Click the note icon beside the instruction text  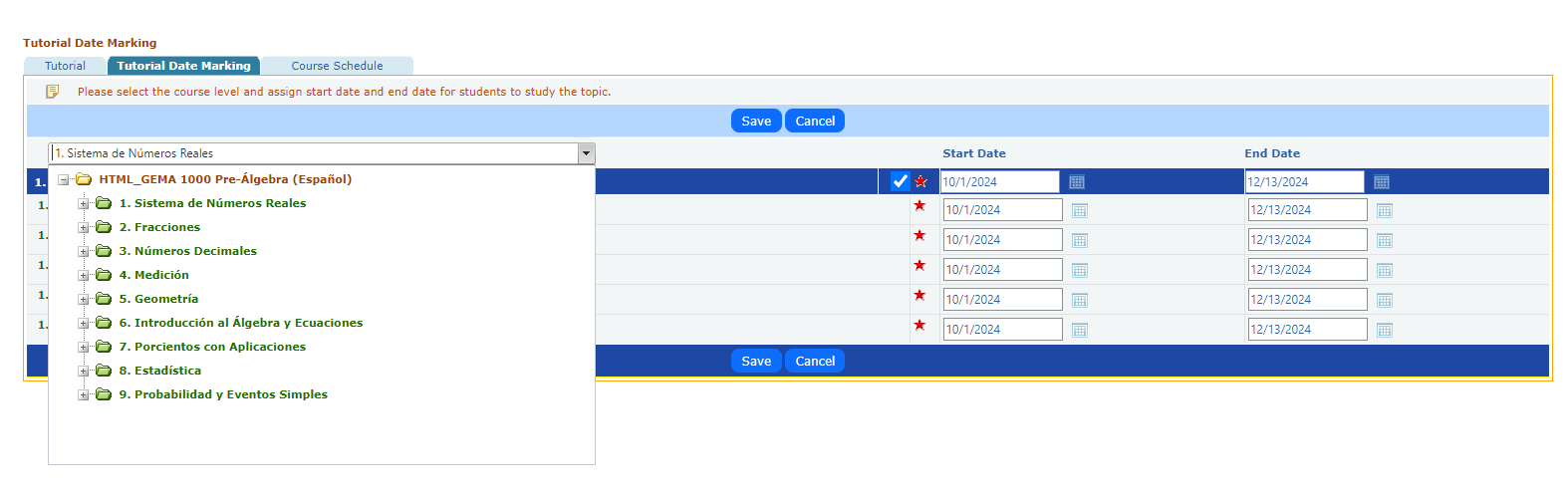click(53, 92)
